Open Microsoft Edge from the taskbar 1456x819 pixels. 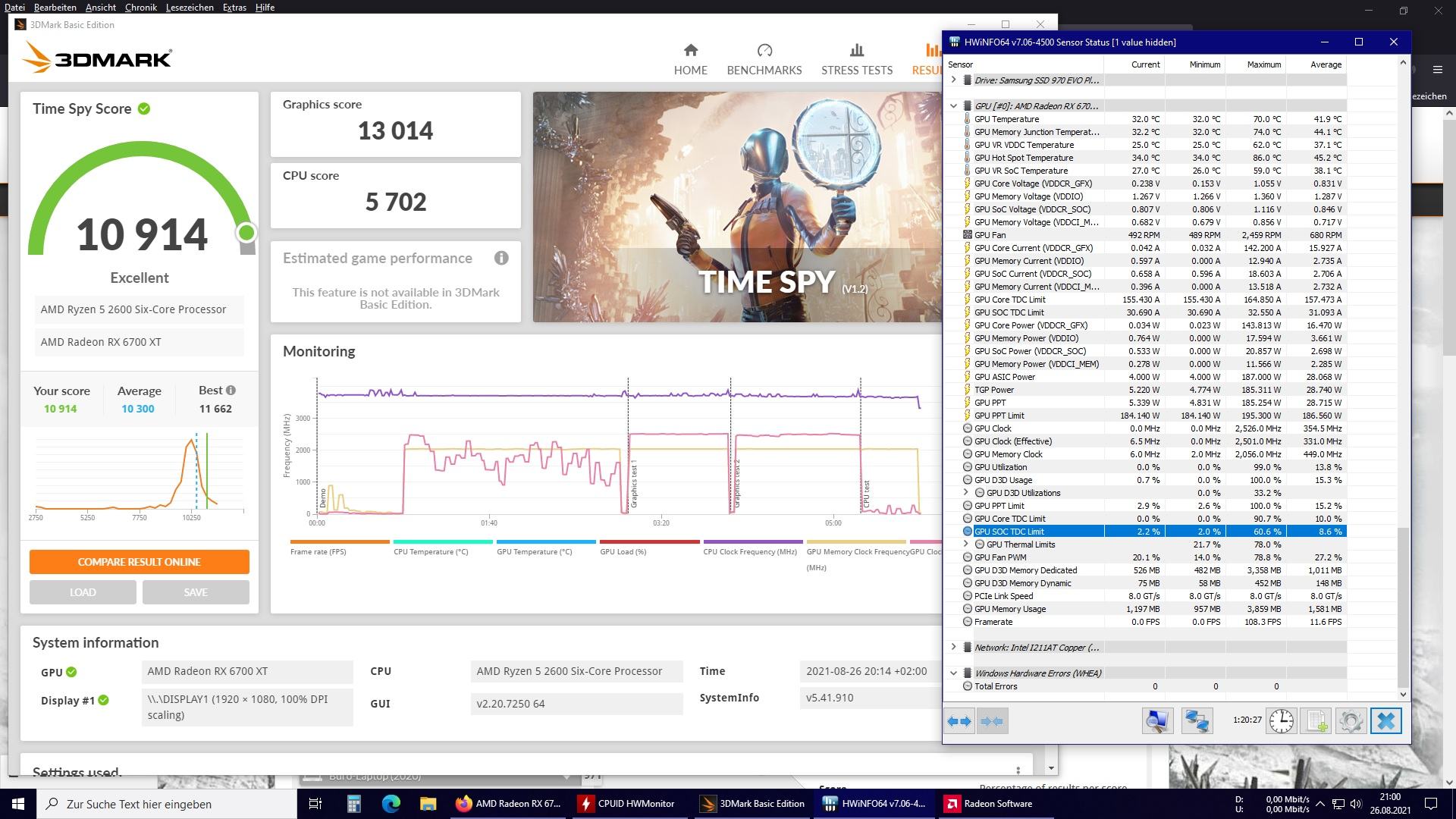click(x=391, y=804)
